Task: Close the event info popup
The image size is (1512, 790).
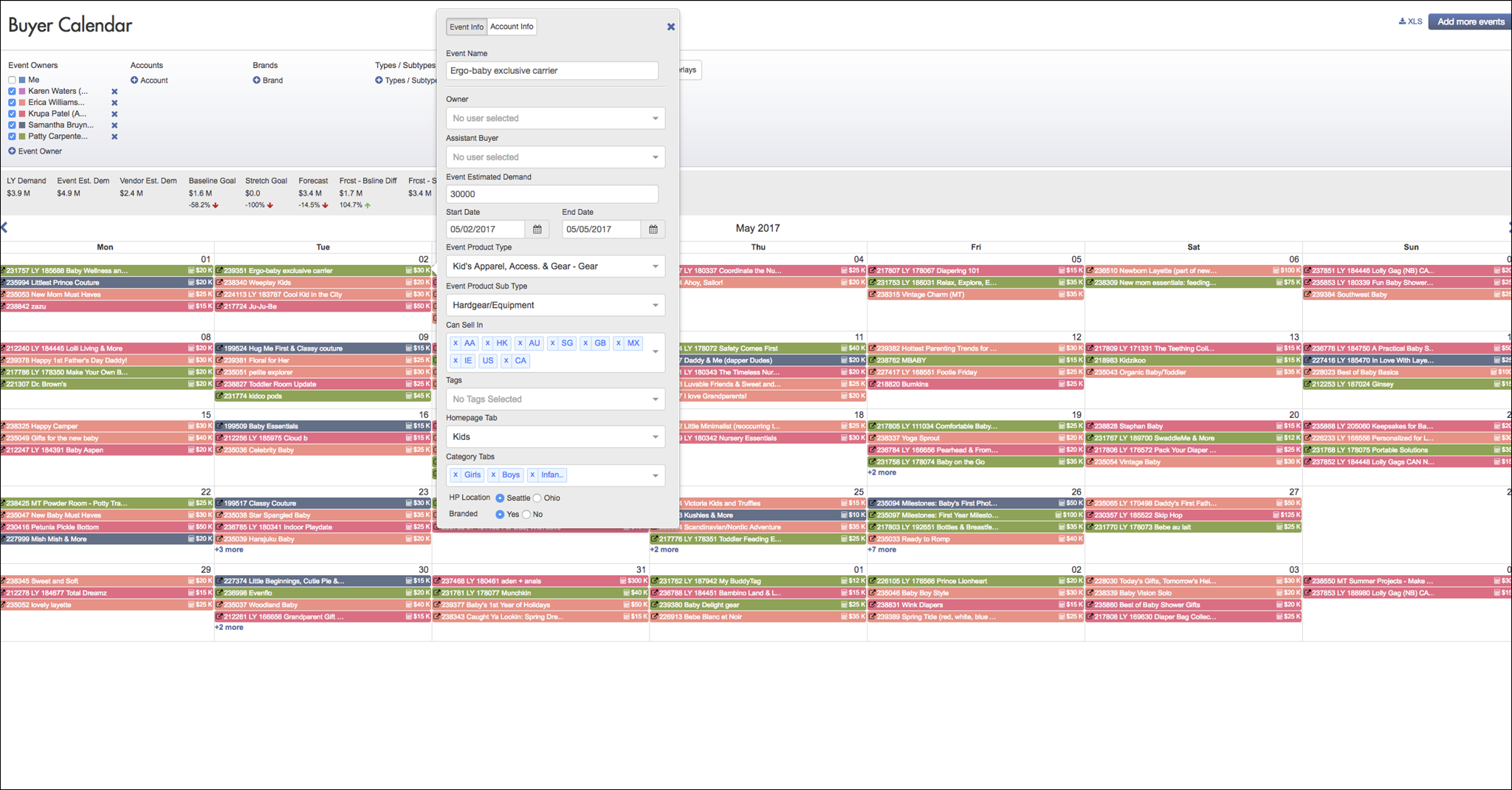Action: 670,27
